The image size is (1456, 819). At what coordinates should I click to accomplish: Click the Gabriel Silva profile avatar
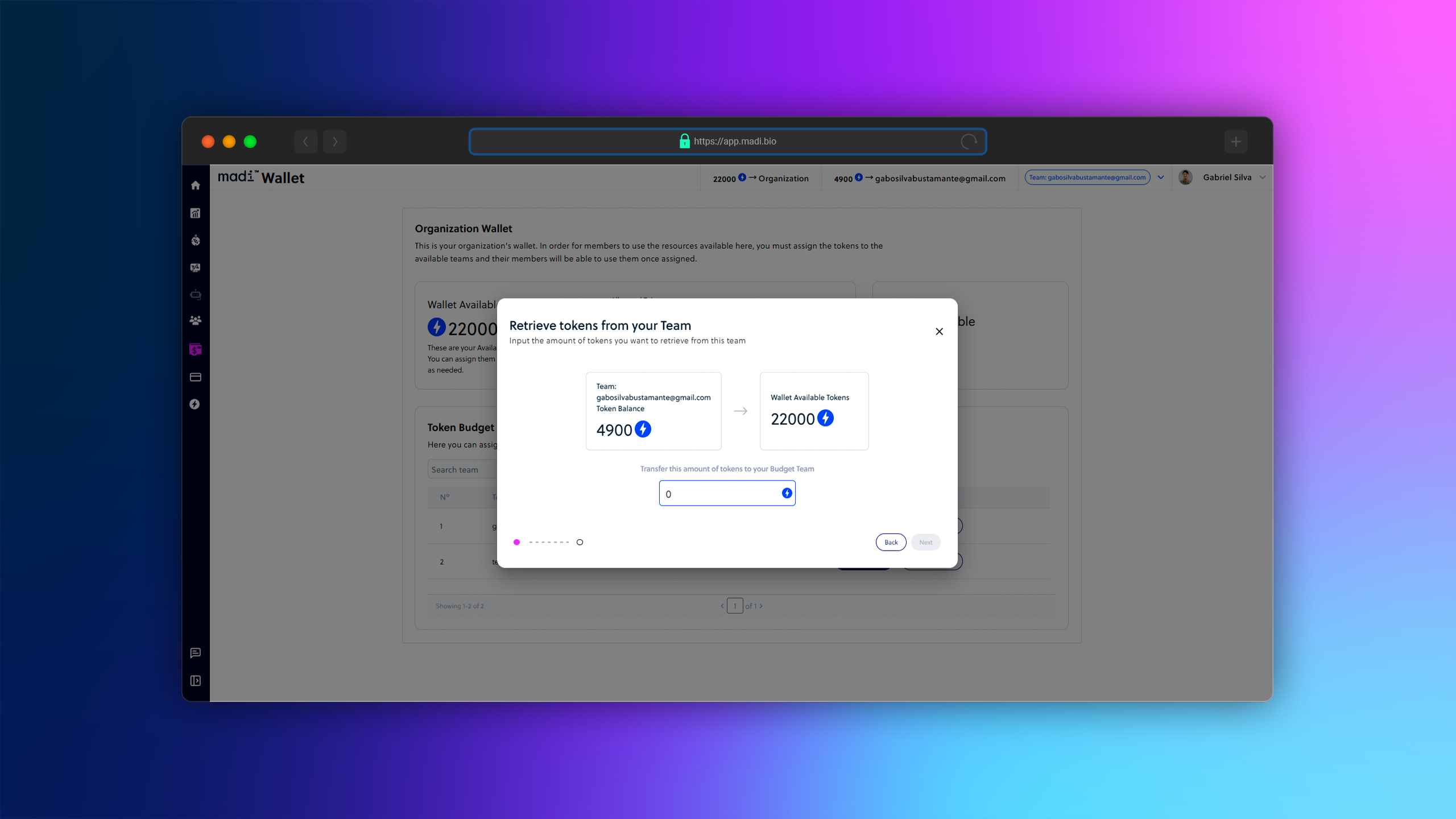click(1185, 177)
